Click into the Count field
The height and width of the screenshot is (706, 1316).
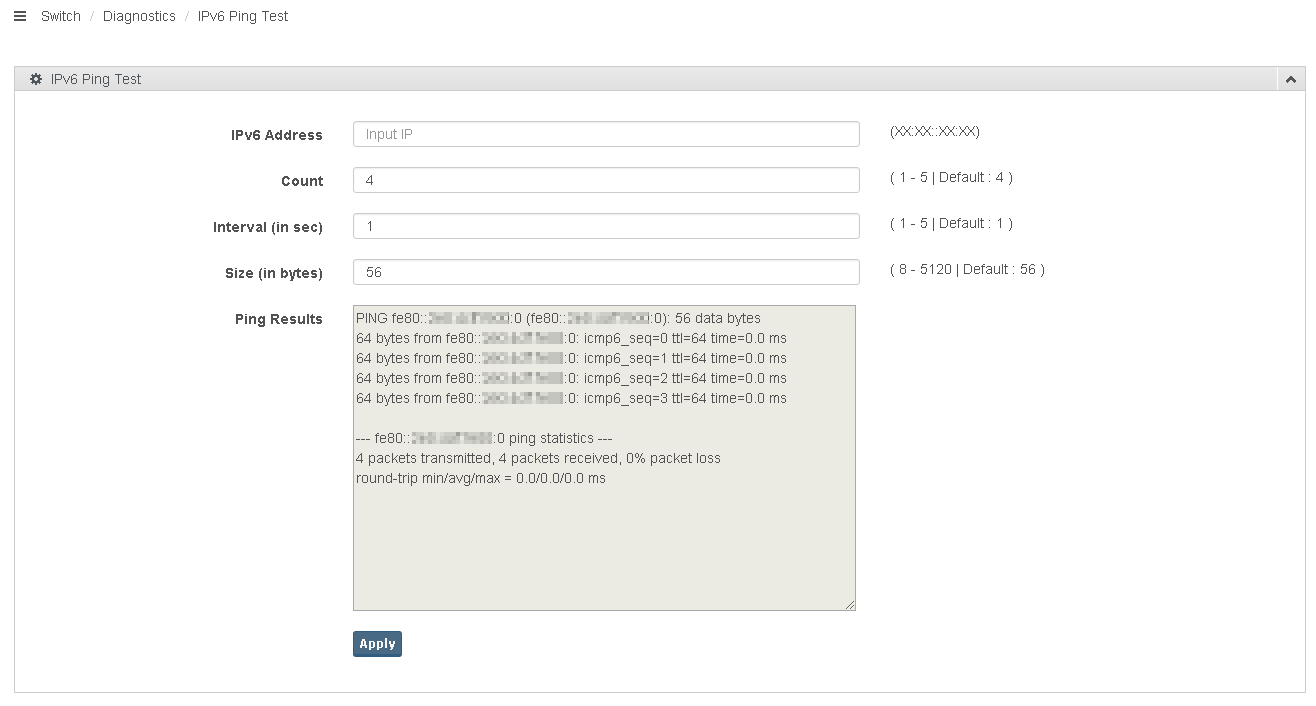pos(606,180)
